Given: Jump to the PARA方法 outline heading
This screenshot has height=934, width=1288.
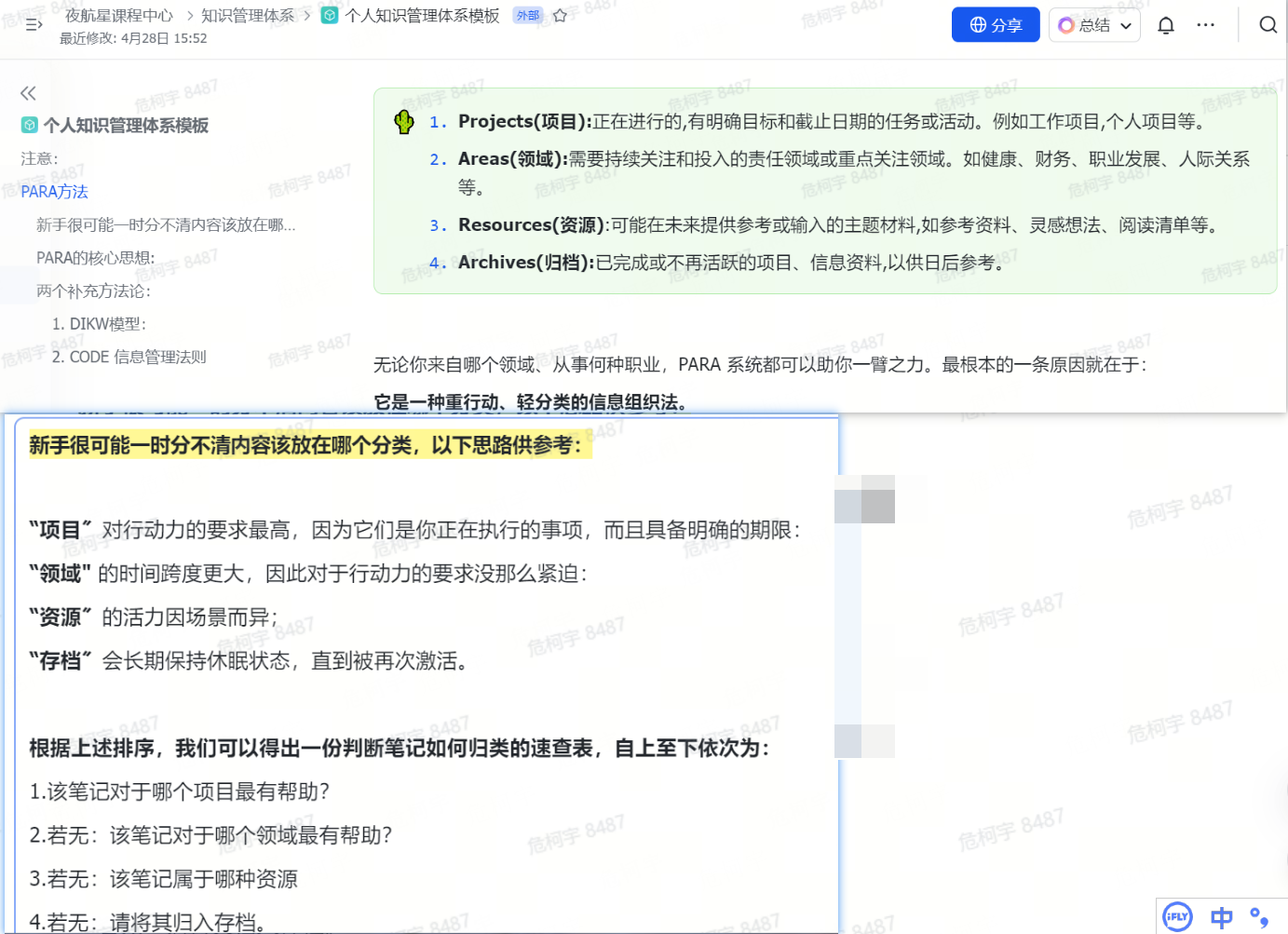Looking at the screenshot, I should (55, 192).
